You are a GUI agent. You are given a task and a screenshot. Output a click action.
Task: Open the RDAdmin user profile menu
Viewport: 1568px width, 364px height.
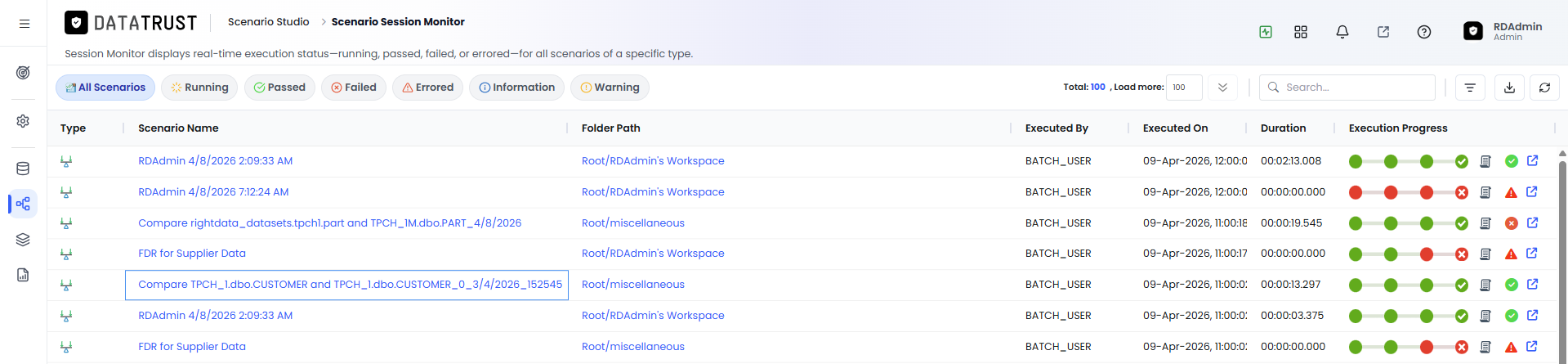click(x=1502, y=31)
